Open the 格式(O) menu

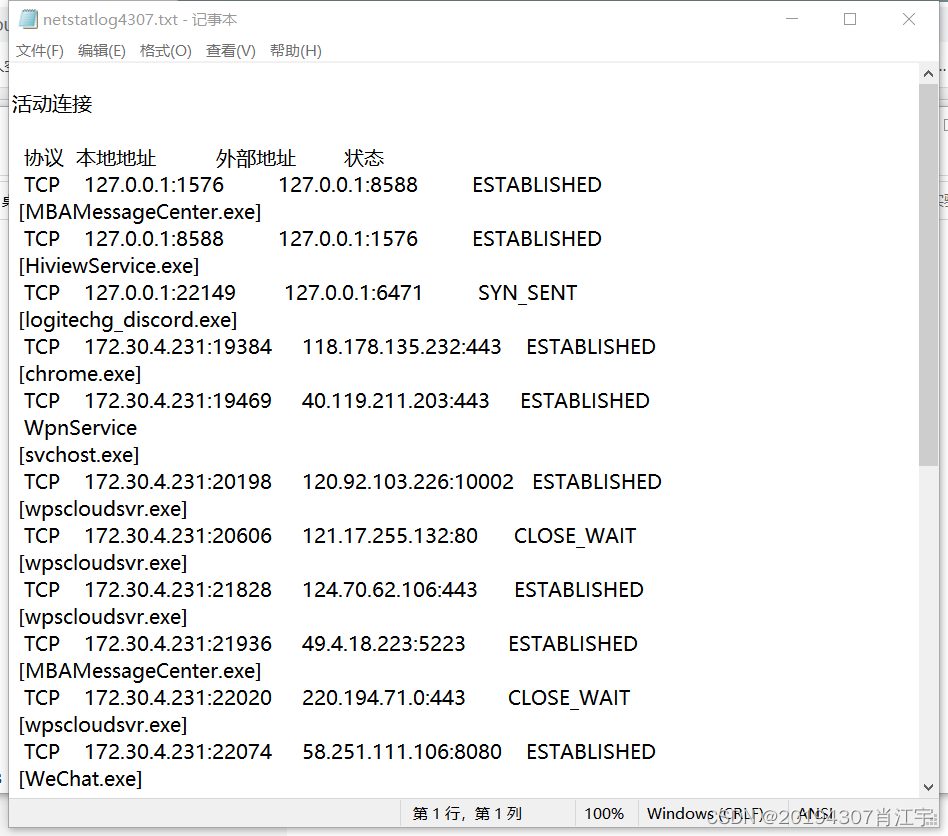tap(165, 51)
